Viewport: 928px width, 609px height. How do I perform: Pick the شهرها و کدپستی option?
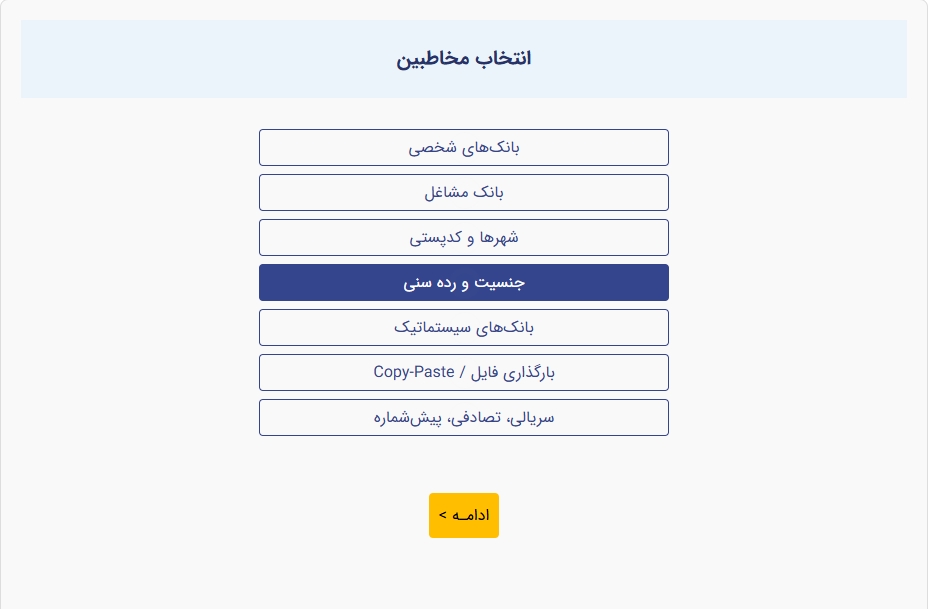(x=463, y=237)
